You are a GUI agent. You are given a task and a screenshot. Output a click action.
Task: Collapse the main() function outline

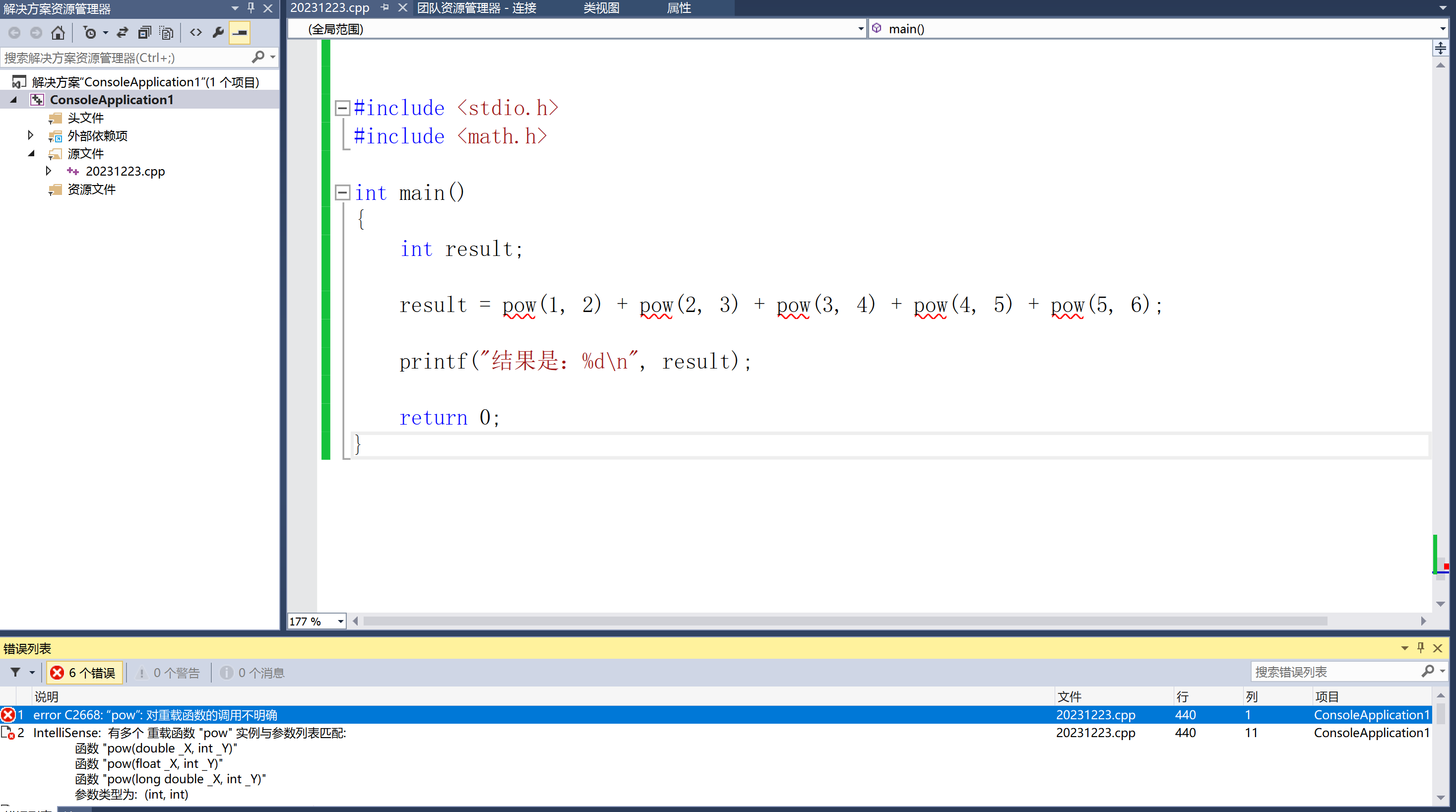[342, 192]
